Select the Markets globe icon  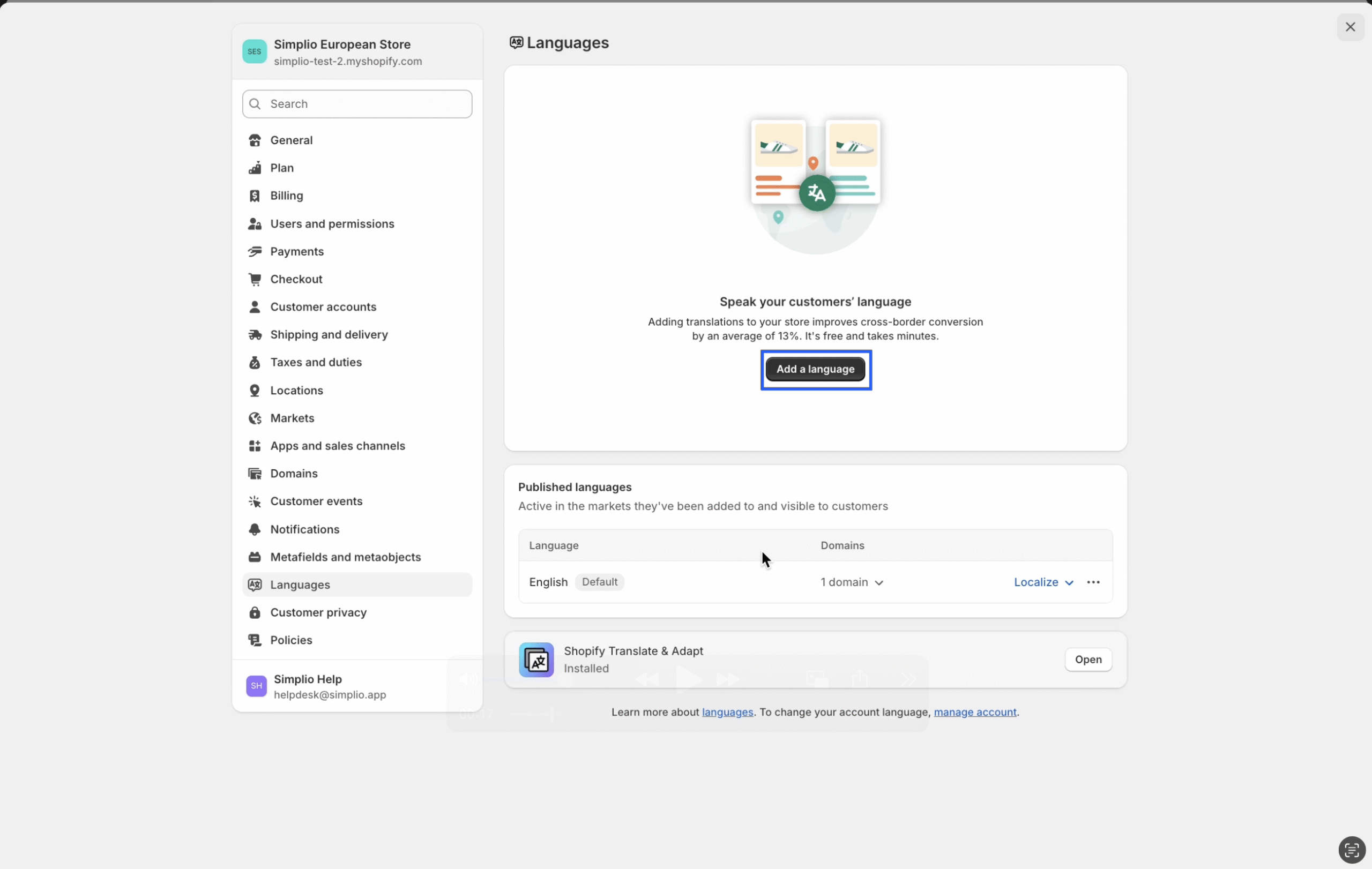coord(255,418)
